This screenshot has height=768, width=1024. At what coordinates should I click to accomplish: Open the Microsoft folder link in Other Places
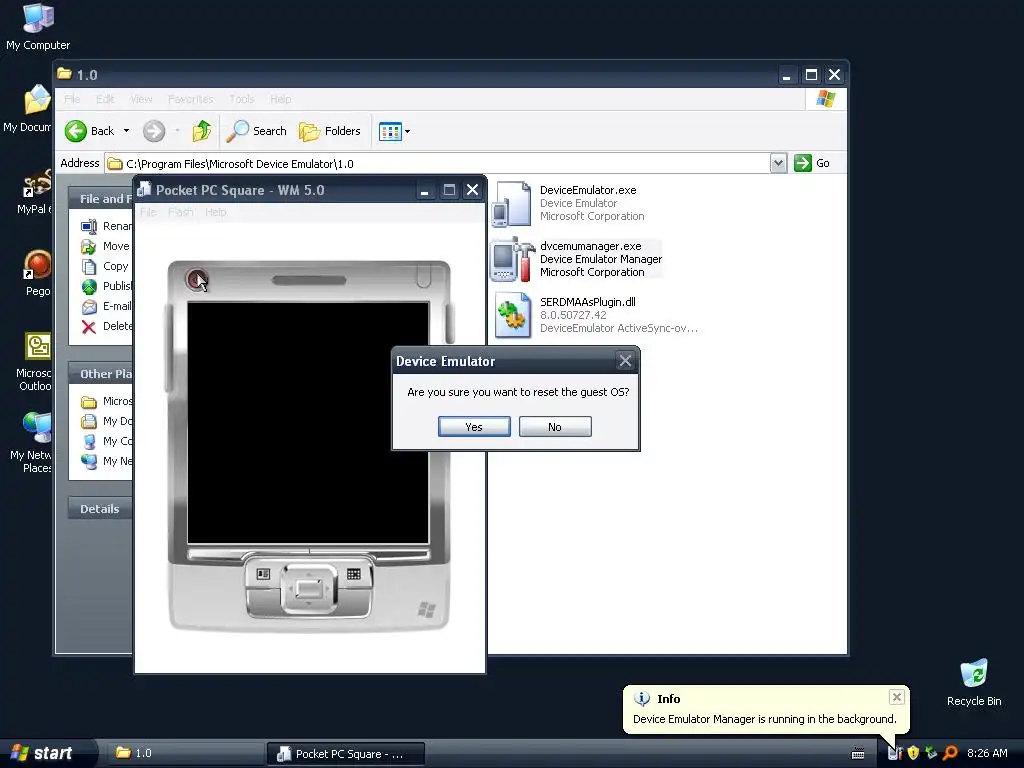[106, 401]
